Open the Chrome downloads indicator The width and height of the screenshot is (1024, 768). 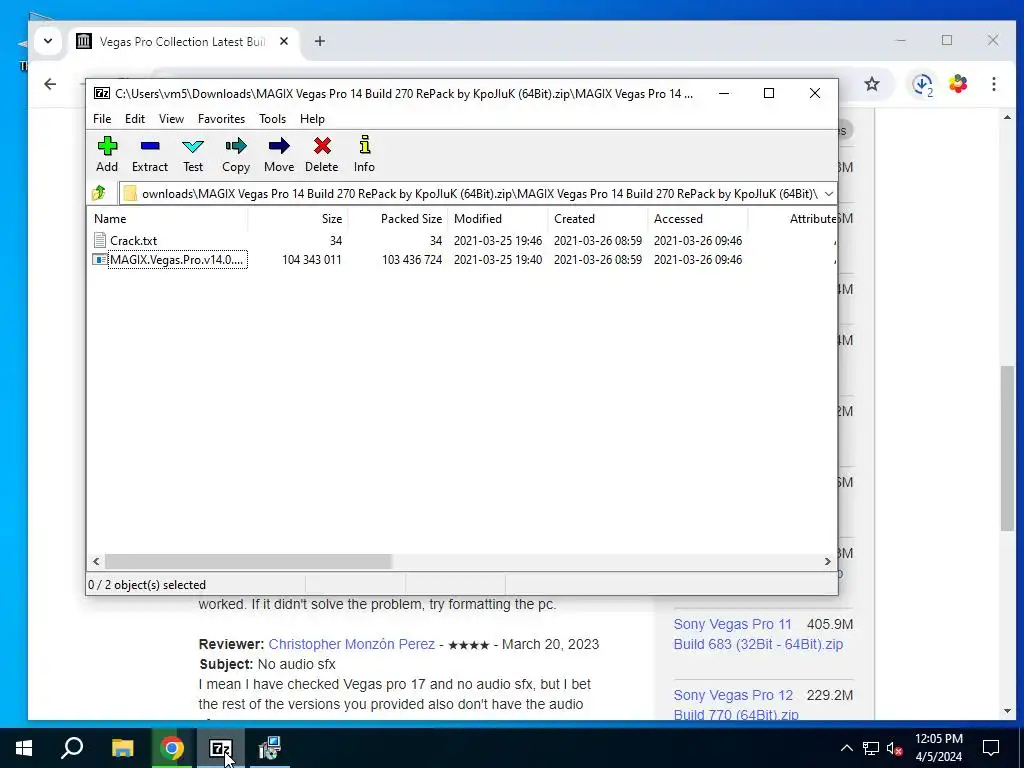(922, 84)
